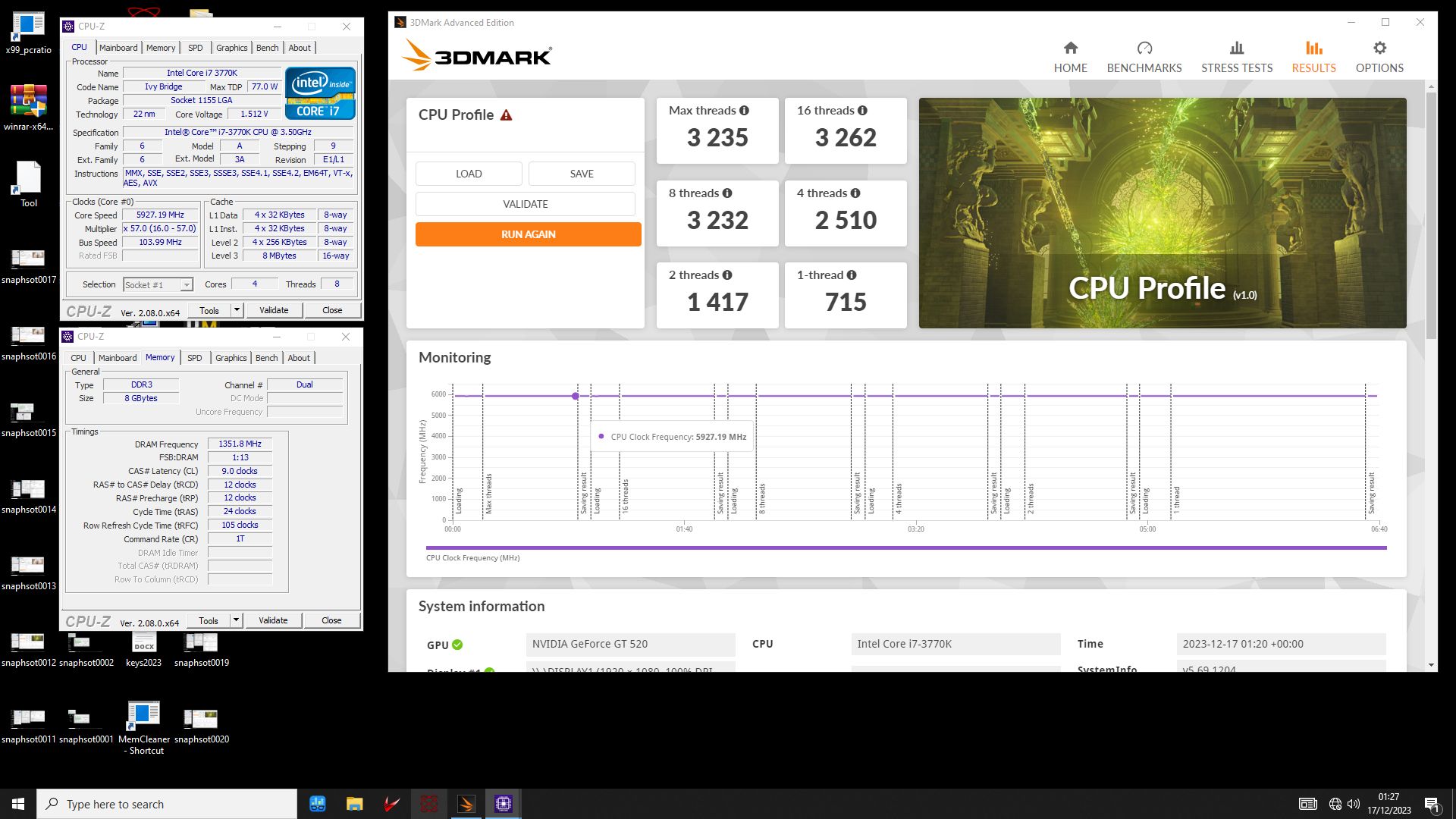
Task: Click the orange RUN AGAIN button
Action: tap(529, 234)
